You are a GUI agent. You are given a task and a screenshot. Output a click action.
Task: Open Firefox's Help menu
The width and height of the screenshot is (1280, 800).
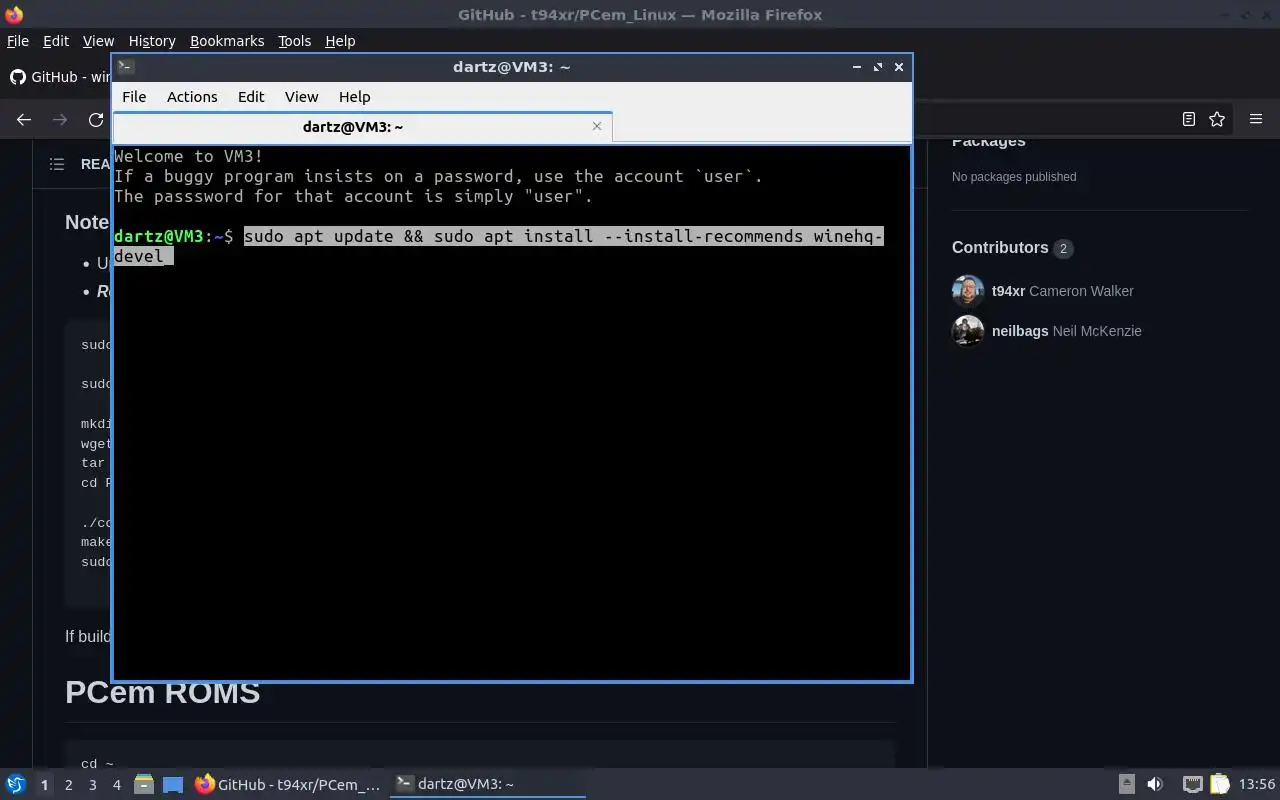click(x=340, y=41)
